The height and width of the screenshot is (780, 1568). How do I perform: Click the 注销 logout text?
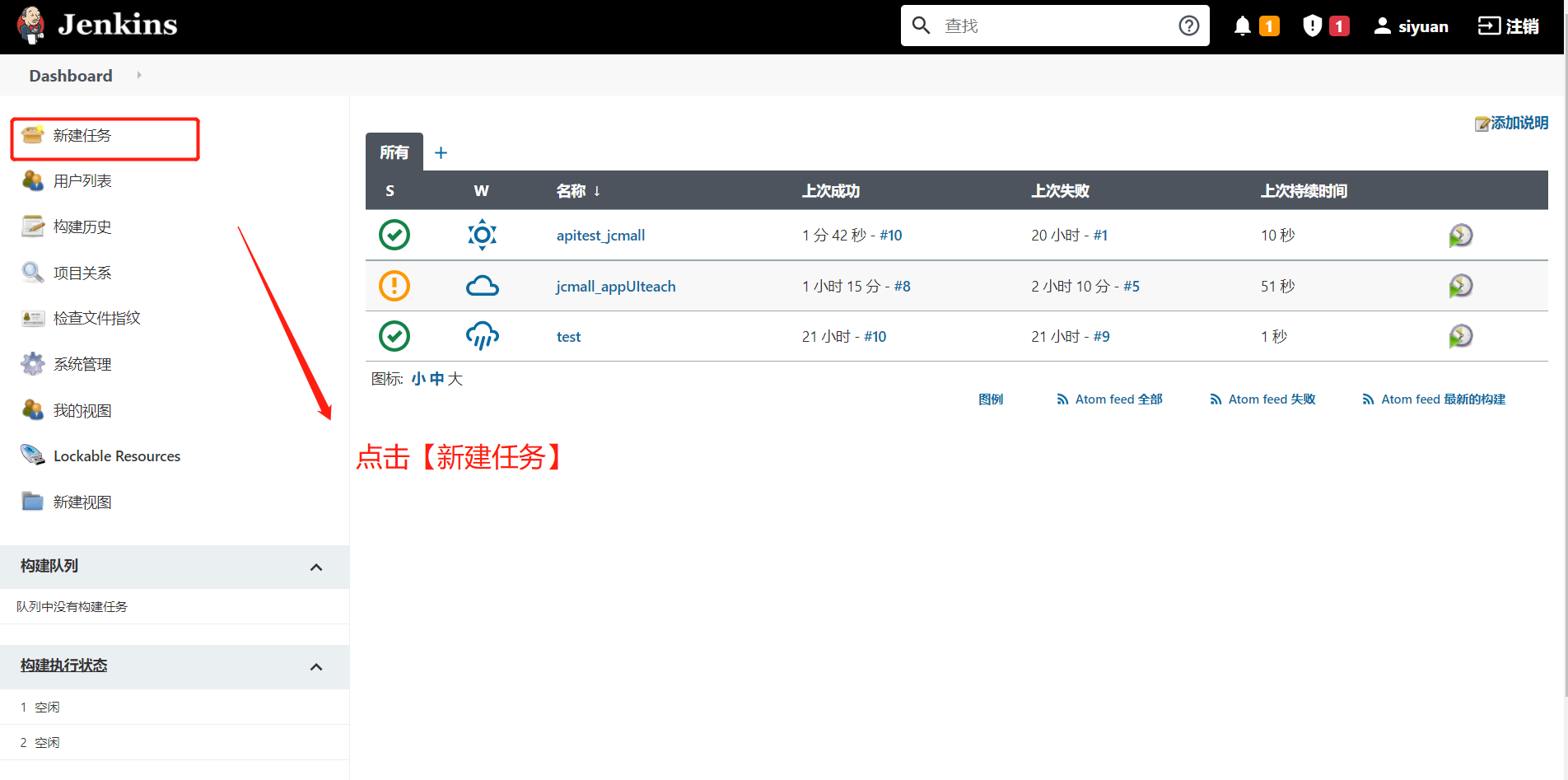[x=1522, y=26]
